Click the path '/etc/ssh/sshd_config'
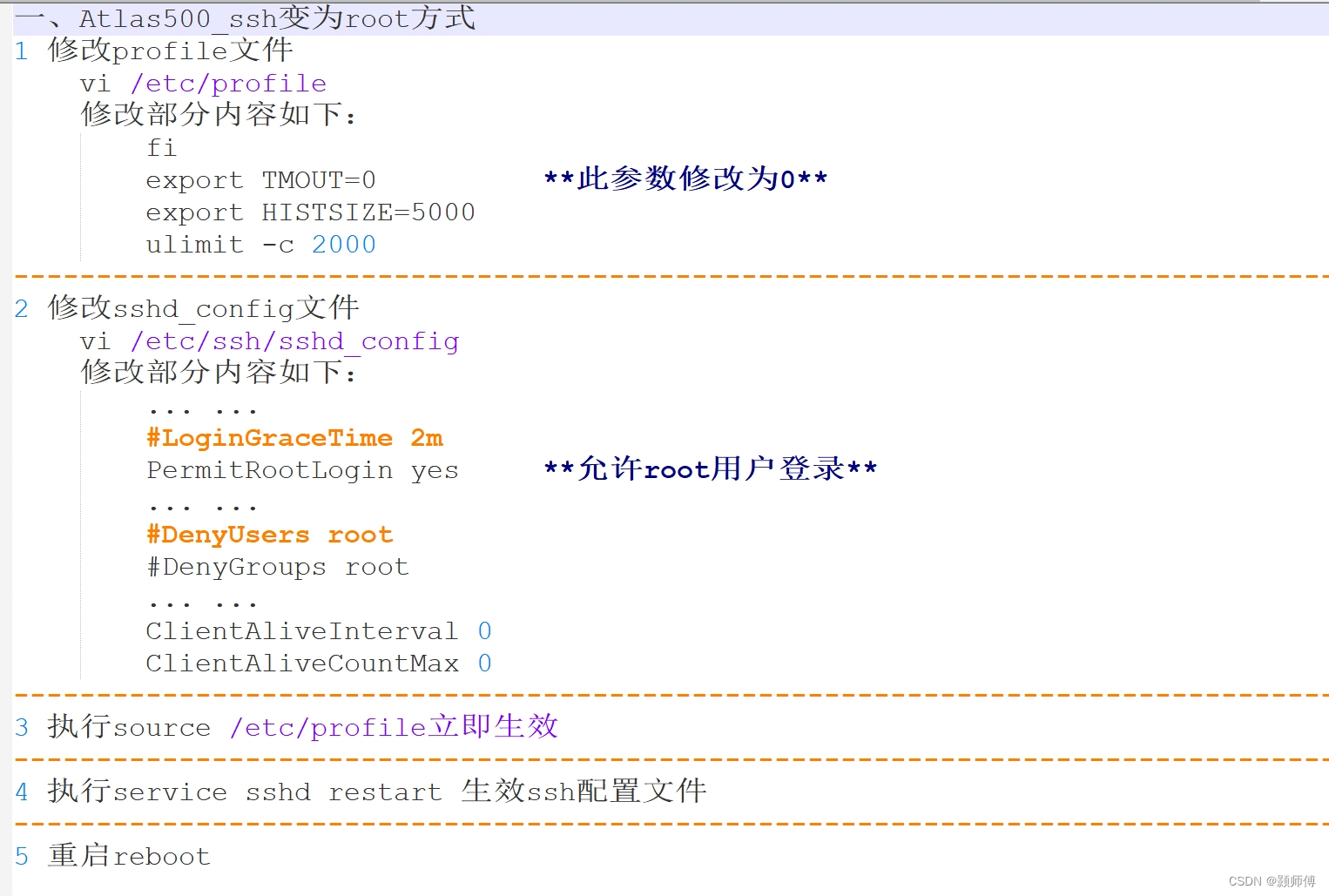The width and height of the screenshot is (1329, 896). point(294,341)
